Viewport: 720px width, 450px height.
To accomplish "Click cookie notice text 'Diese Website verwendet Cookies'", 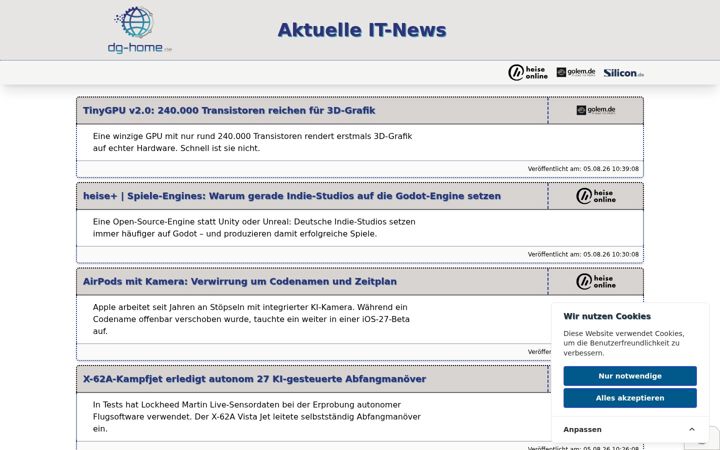I will [624, 343].
